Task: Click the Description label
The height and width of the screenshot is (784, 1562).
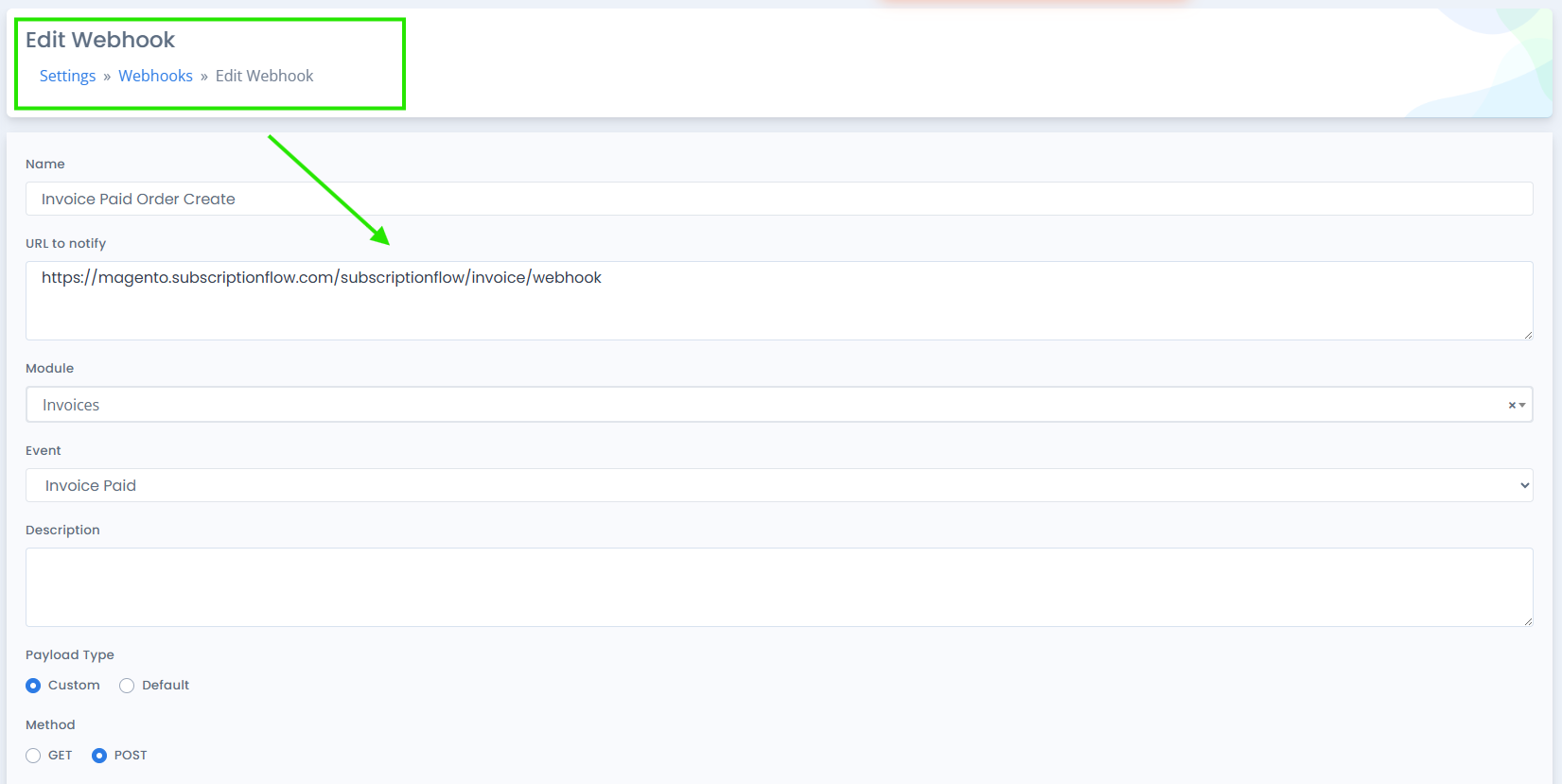Action: [62, 530]
